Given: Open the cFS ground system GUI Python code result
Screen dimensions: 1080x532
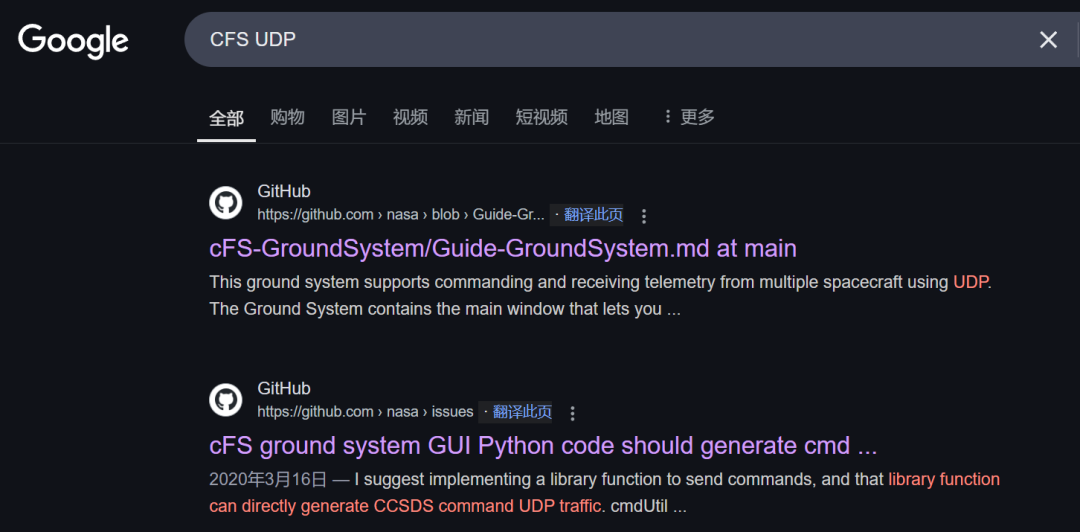Looking at the screenshot, I should pos(543,446).
